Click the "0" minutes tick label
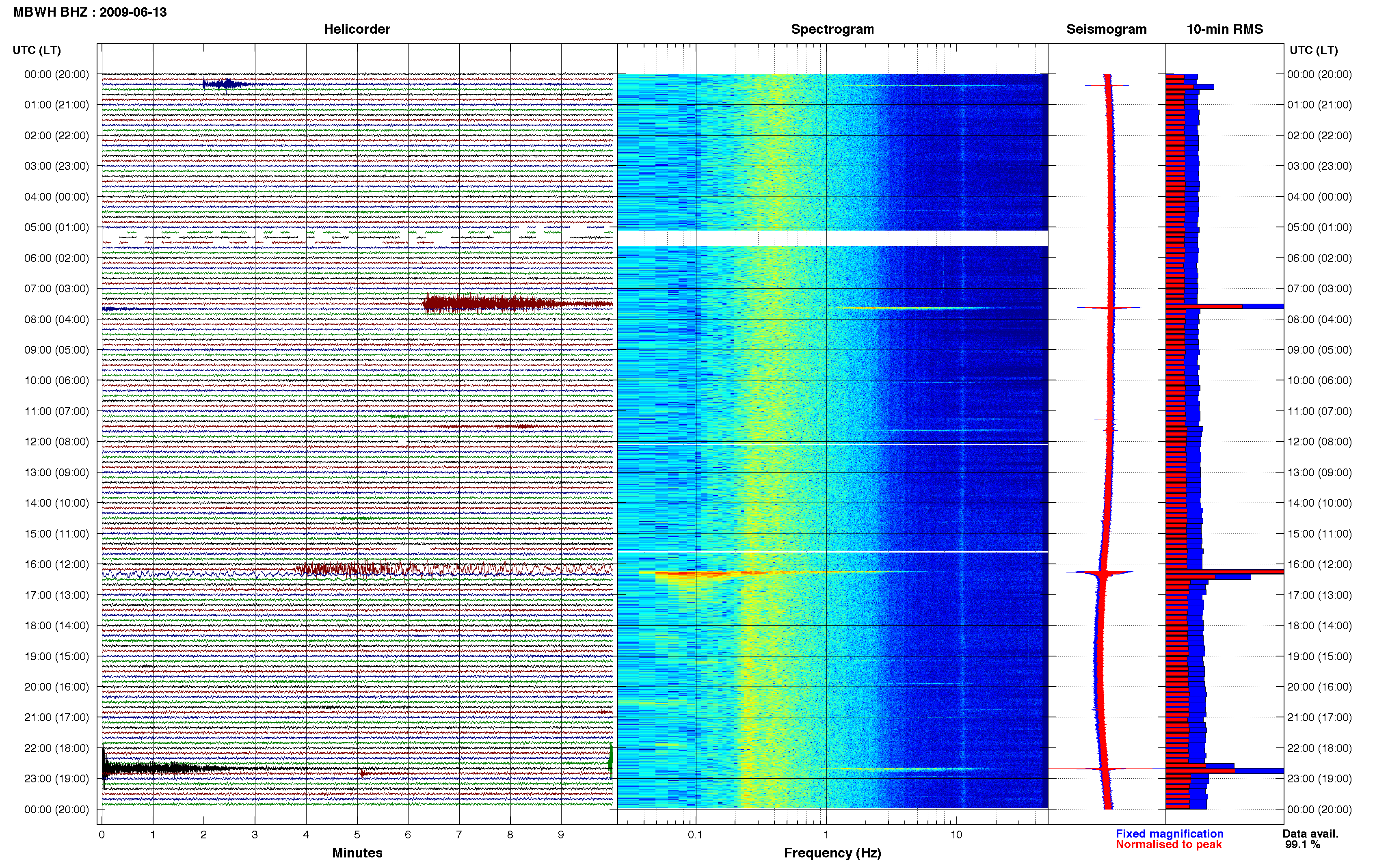Image resolution: width=1388 pixels, height=868 pixels. (102, 835)
